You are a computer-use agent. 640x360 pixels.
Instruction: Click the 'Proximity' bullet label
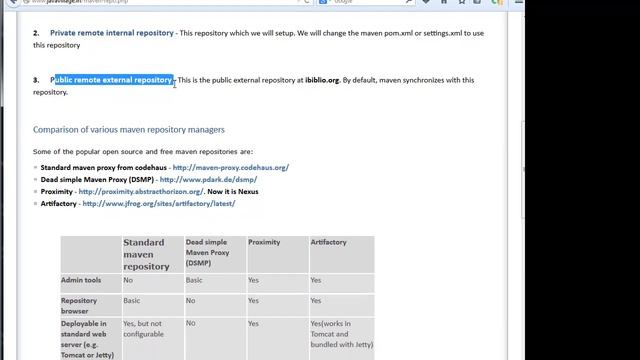coord(56,191)
